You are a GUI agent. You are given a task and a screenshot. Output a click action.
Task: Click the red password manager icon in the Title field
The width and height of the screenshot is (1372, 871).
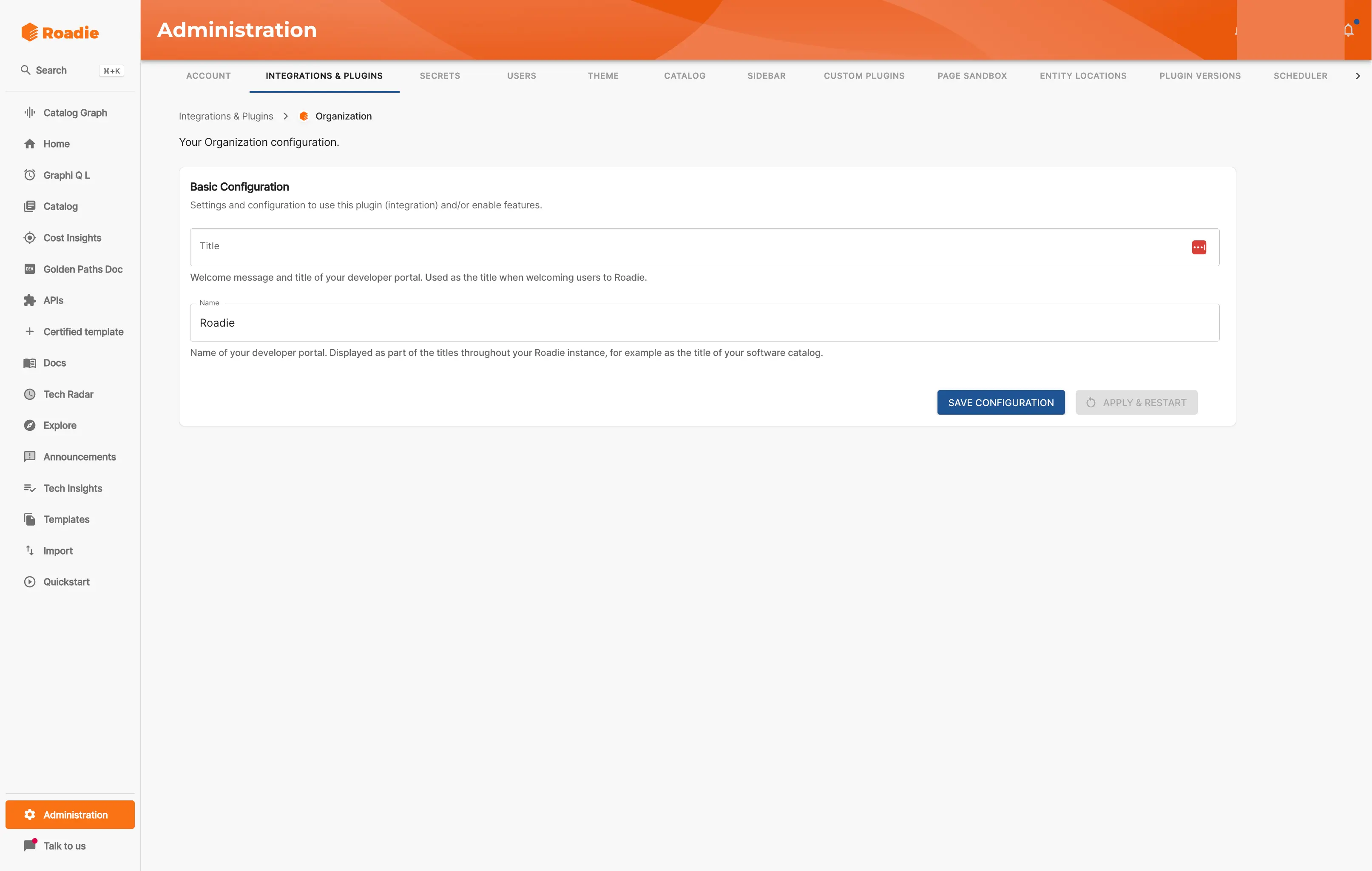[1199, 248]
